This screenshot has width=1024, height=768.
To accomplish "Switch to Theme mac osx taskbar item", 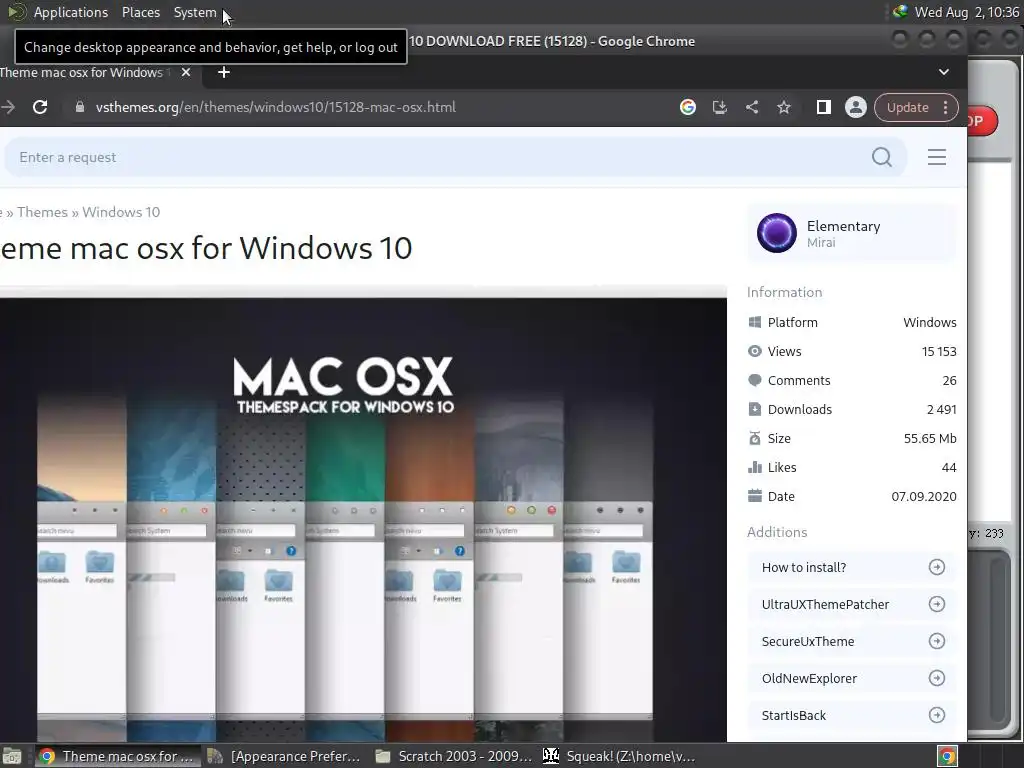I will 116,756.
